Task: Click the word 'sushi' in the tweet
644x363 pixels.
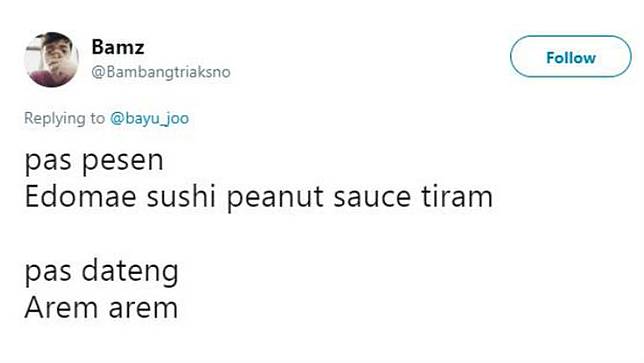Action: tap(182, 196)
